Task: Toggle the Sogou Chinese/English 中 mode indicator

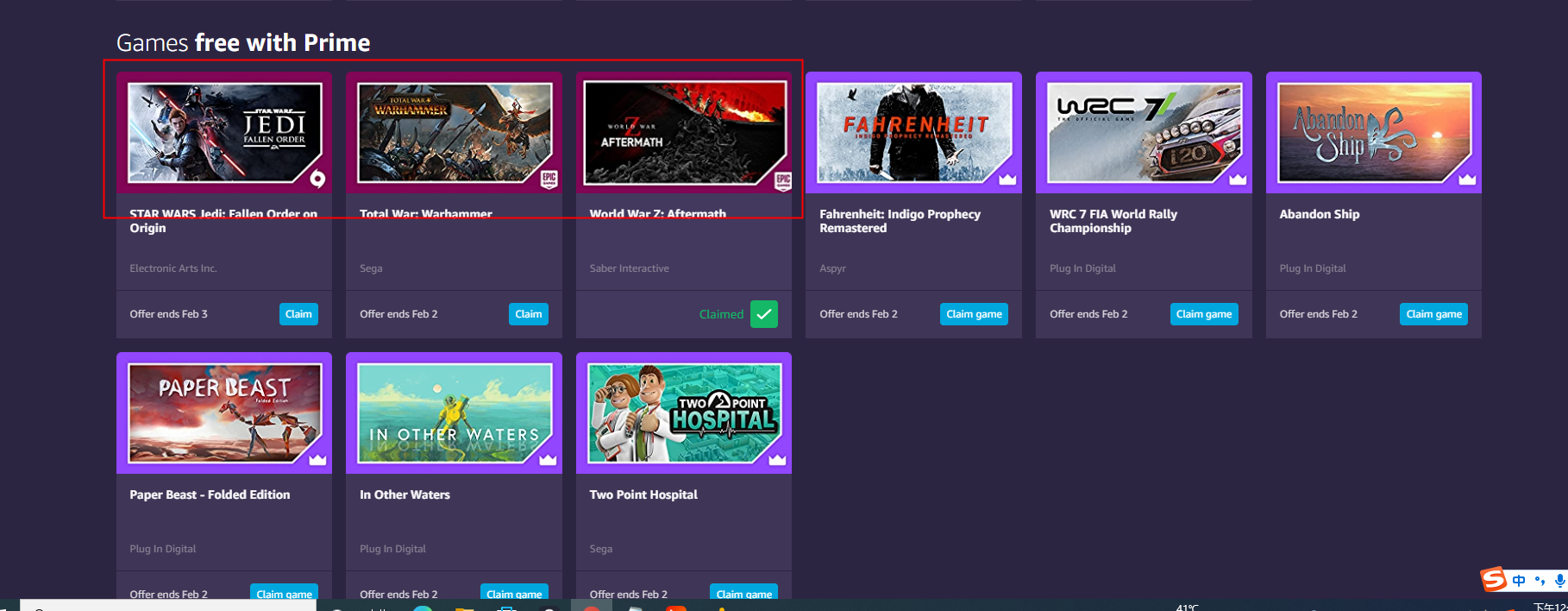Action: tap(1519, 581)
